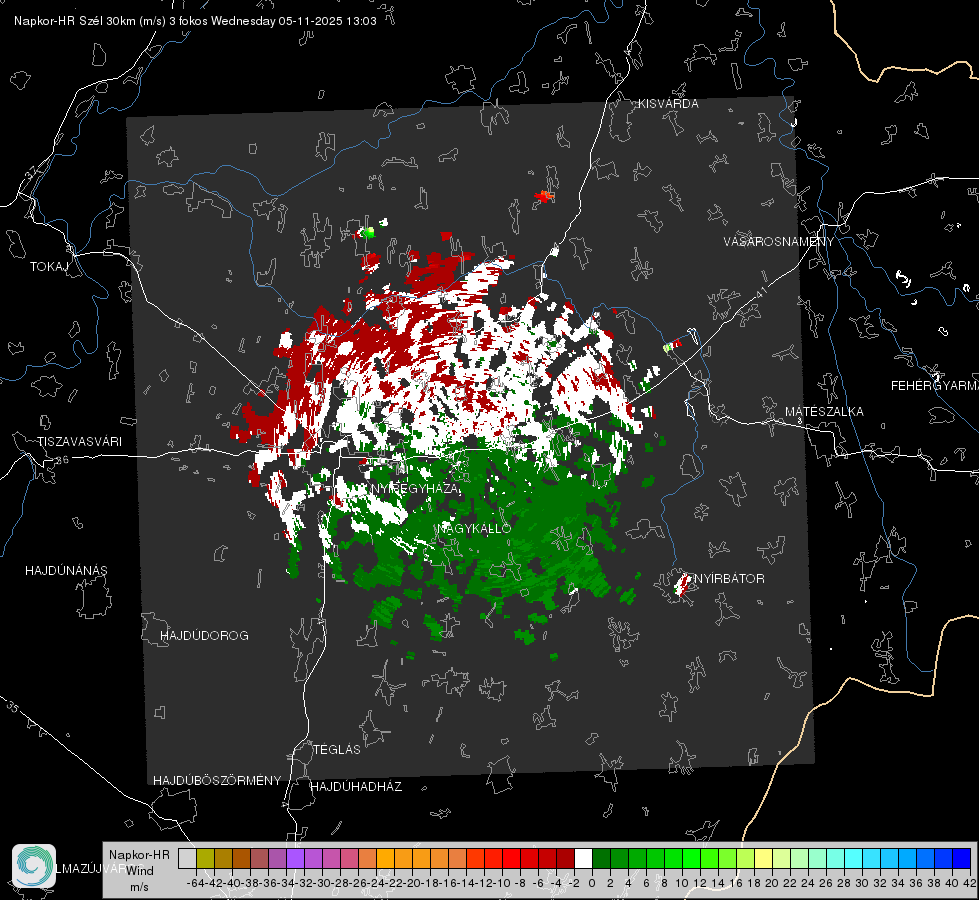Click the Napkor-HR Wind m/s legend title
979x900 pixels.
click(139, 871)
